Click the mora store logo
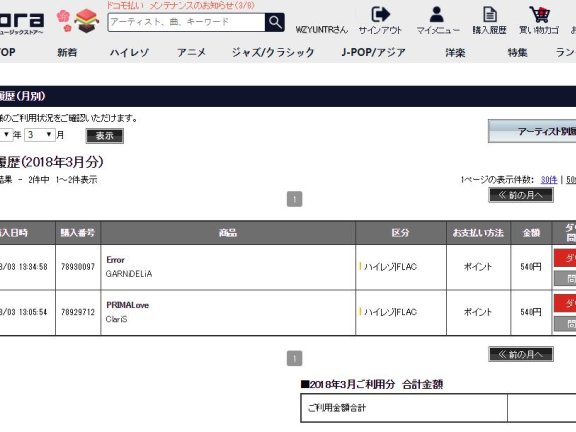576x432 pixels. pos(21,23)
